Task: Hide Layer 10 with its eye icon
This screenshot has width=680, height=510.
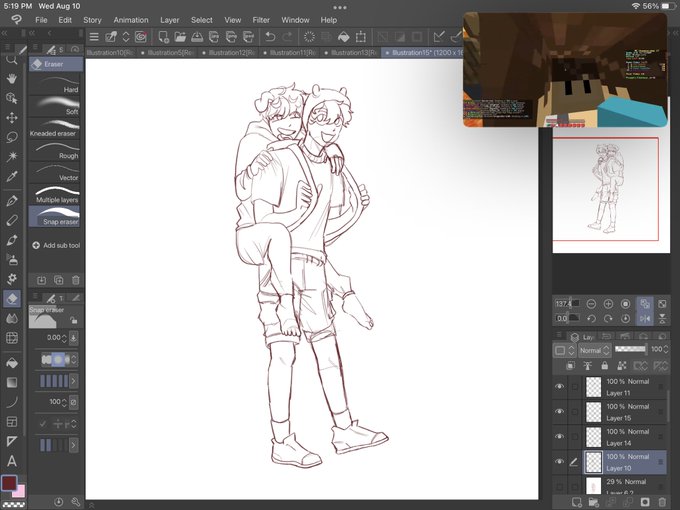Action: 559,461
